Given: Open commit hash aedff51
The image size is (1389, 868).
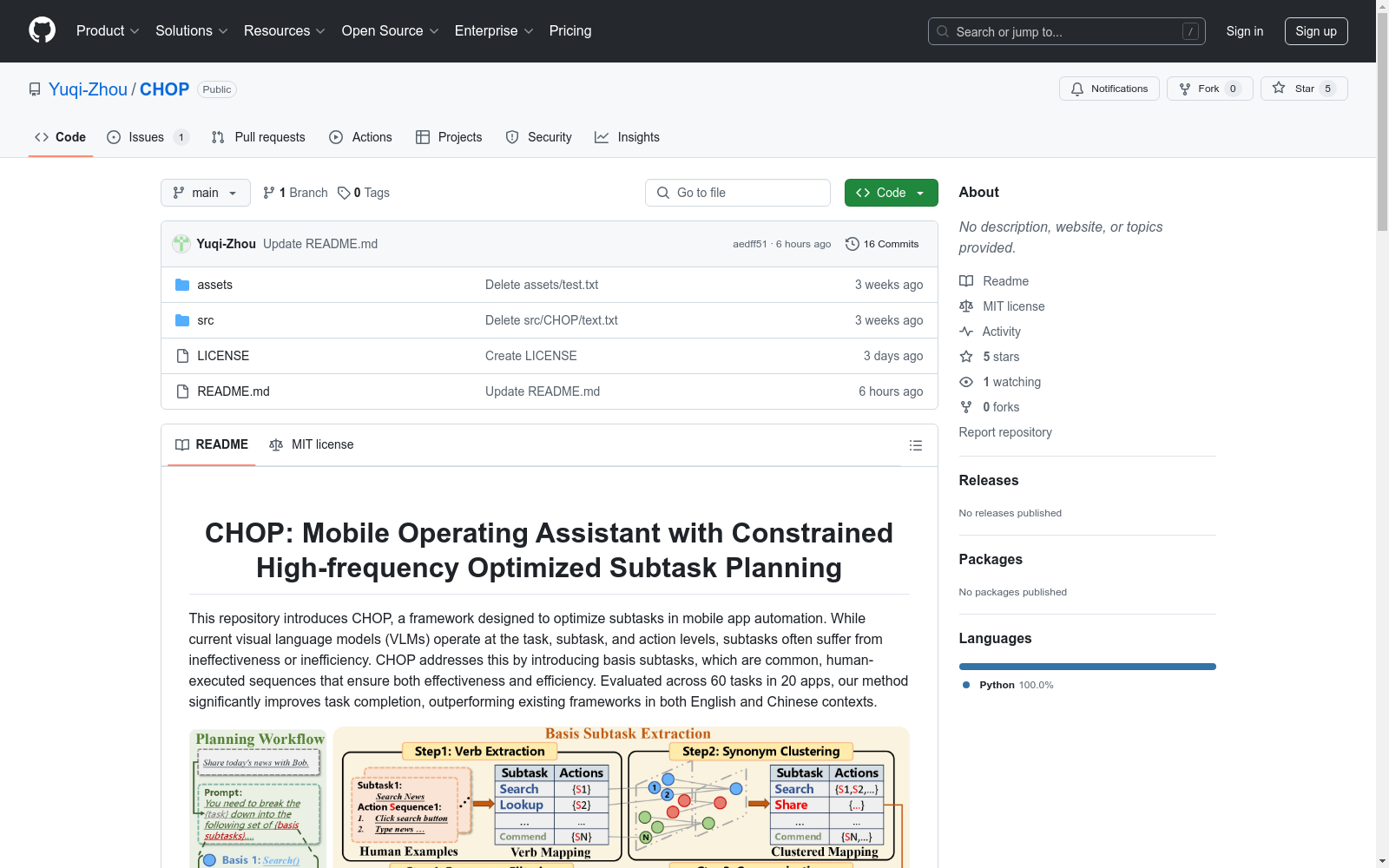Looking at the screenshot, I should 750,244.
